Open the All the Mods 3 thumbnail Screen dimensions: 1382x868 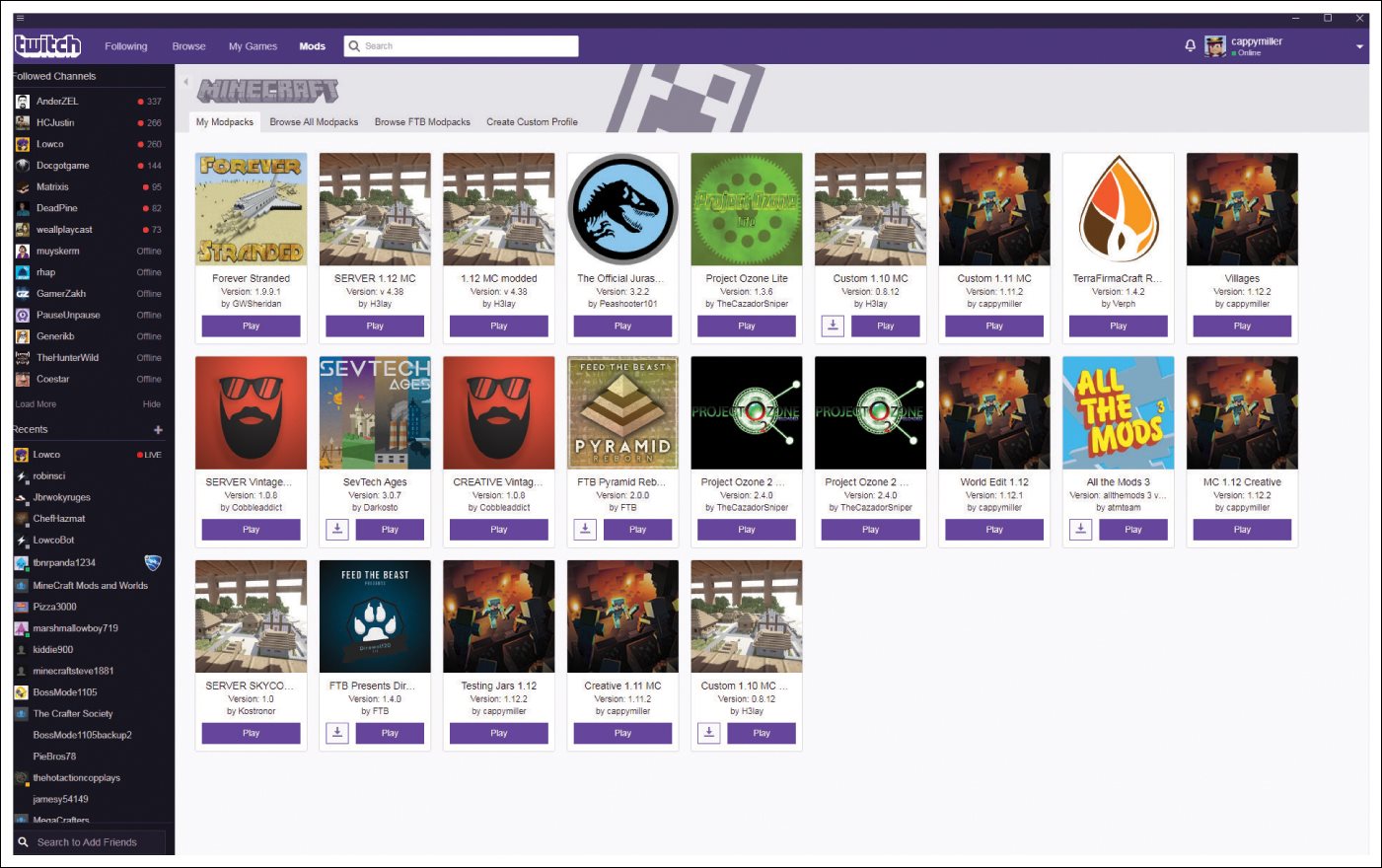click(1118, 412)
